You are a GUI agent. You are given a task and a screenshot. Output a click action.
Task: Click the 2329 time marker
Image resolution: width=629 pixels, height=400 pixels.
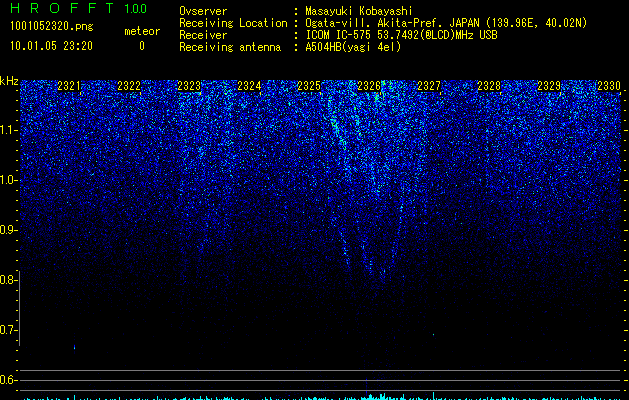click(549, 86)
